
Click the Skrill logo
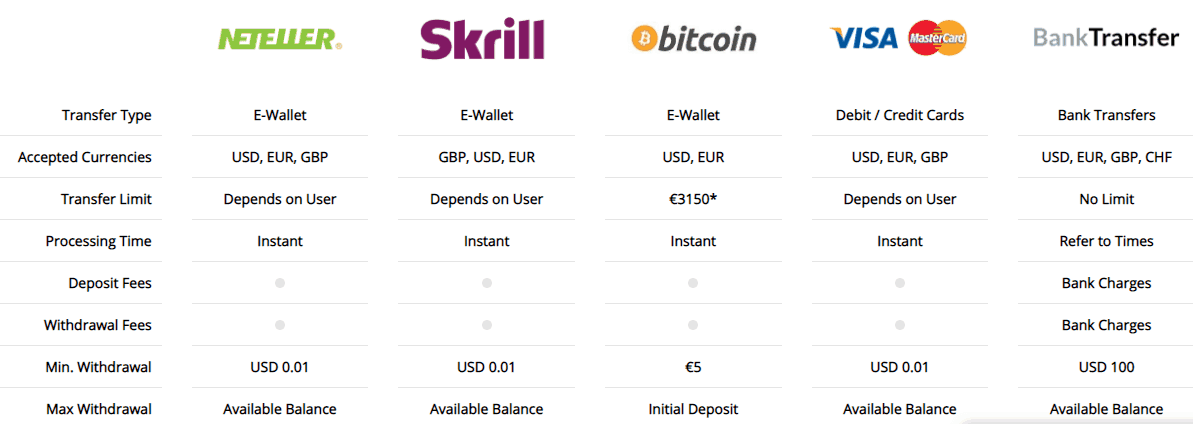(x=482, y=40)
